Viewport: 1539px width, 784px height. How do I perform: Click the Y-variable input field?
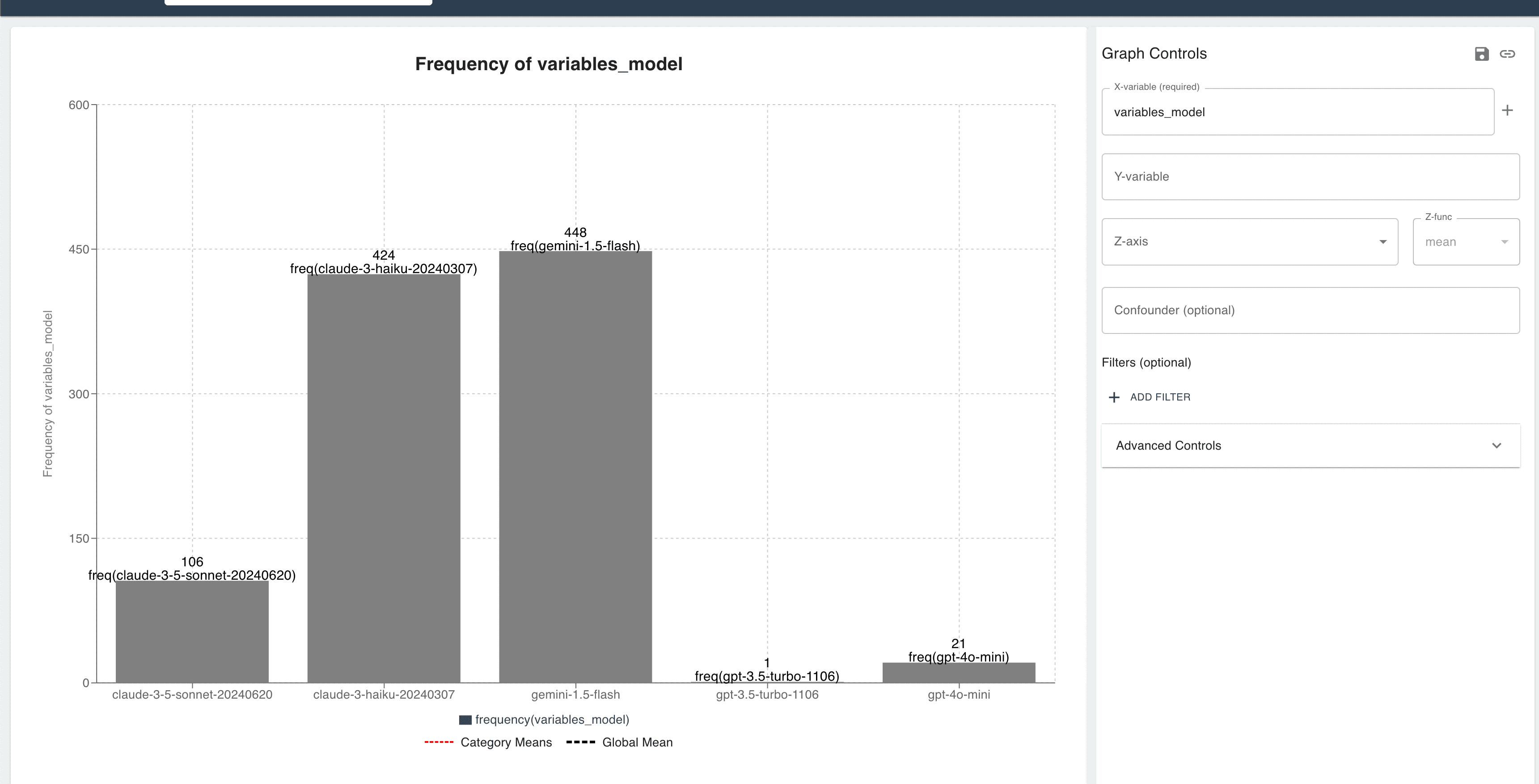(x=1310, y=176)
